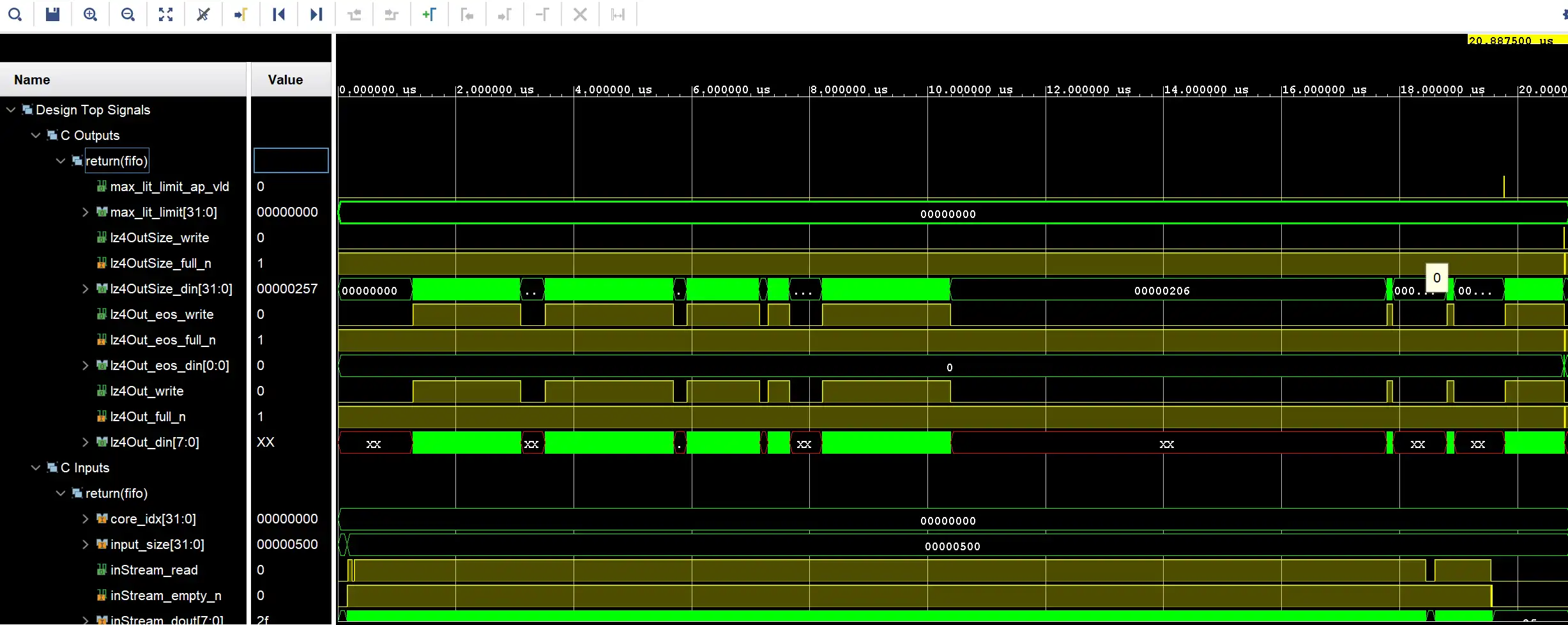Collapse the Design Top Signals group
Viewport: 1568px width, 625px height.
point(11,110)
